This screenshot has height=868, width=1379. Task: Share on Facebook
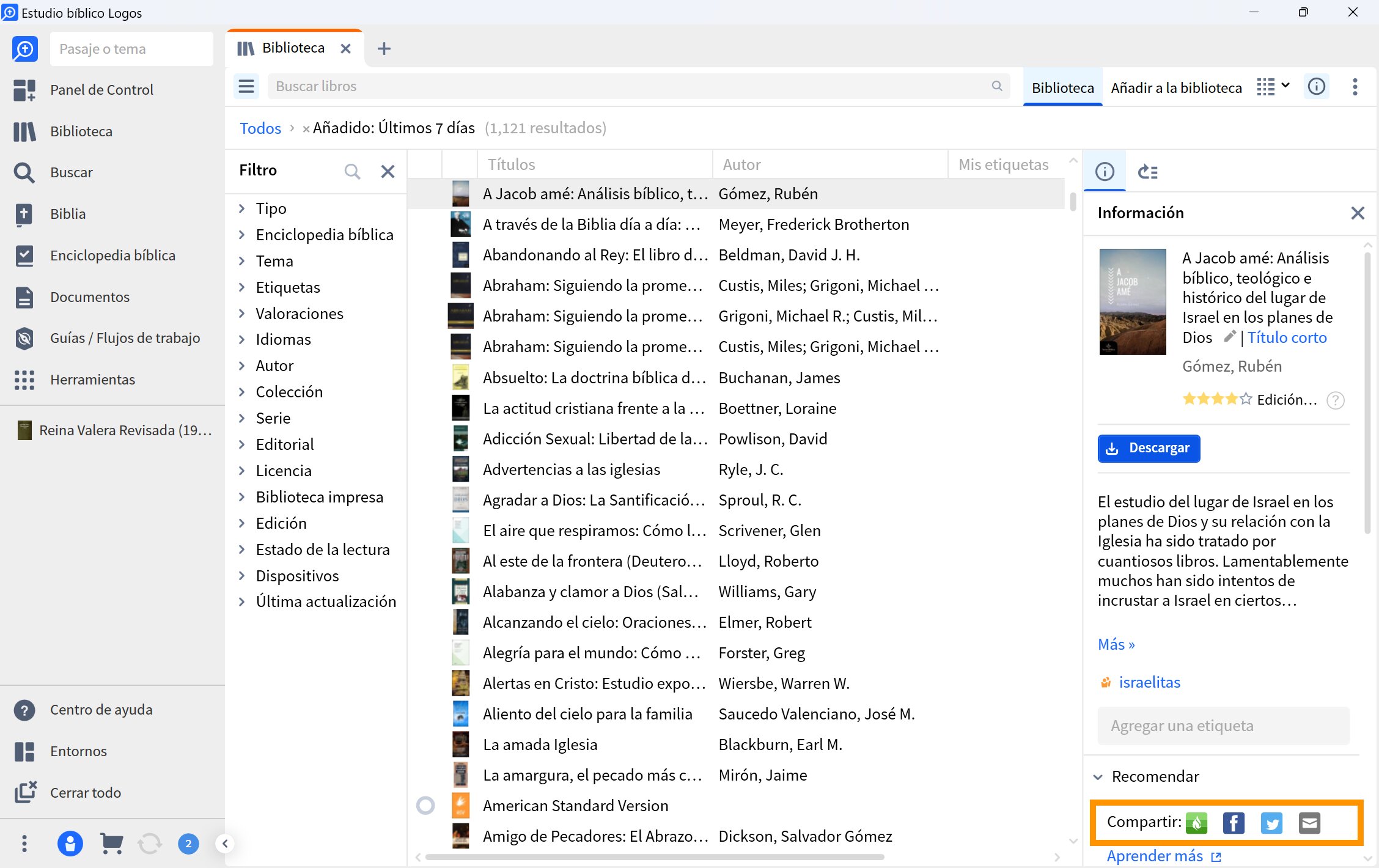pyautogui.click(x=1234, y=823)
